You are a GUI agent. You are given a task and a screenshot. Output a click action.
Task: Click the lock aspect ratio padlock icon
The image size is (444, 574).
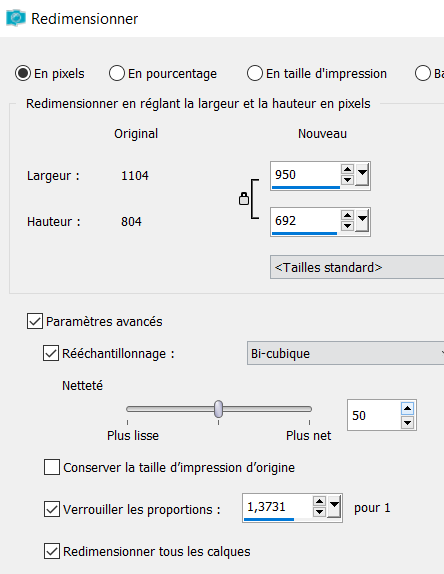point(244,199)
